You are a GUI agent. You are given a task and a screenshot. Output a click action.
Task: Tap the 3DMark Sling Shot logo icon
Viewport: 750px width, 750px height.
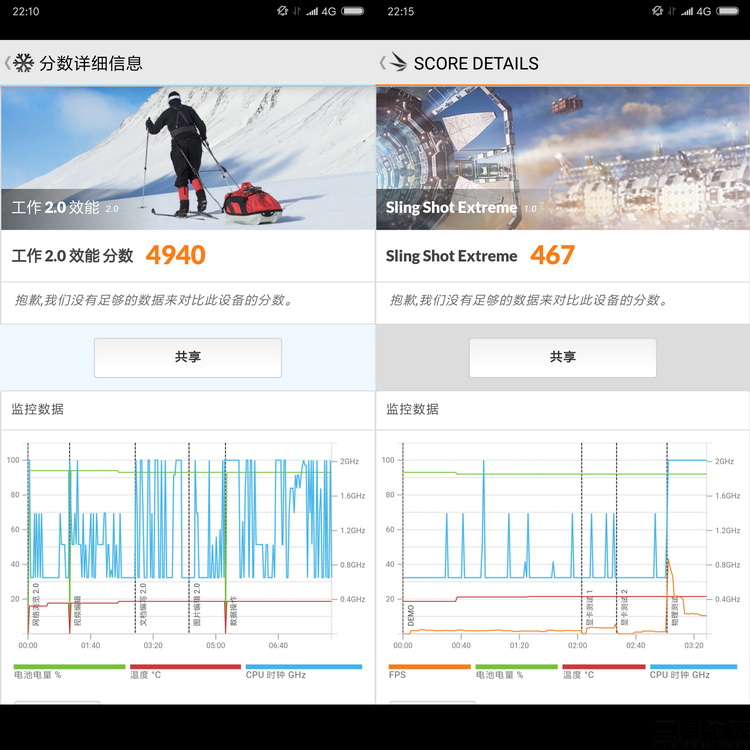coord(397,63)
